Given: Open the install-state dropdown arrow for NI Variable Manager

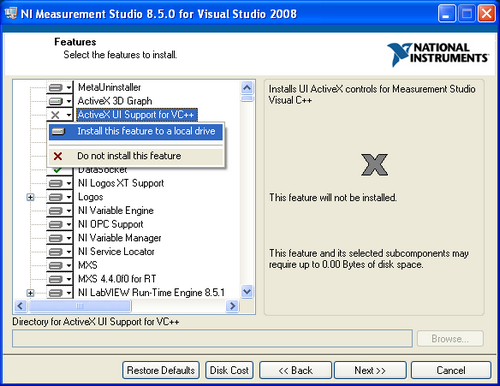Looking at the screenshot, I should [69, 238].
